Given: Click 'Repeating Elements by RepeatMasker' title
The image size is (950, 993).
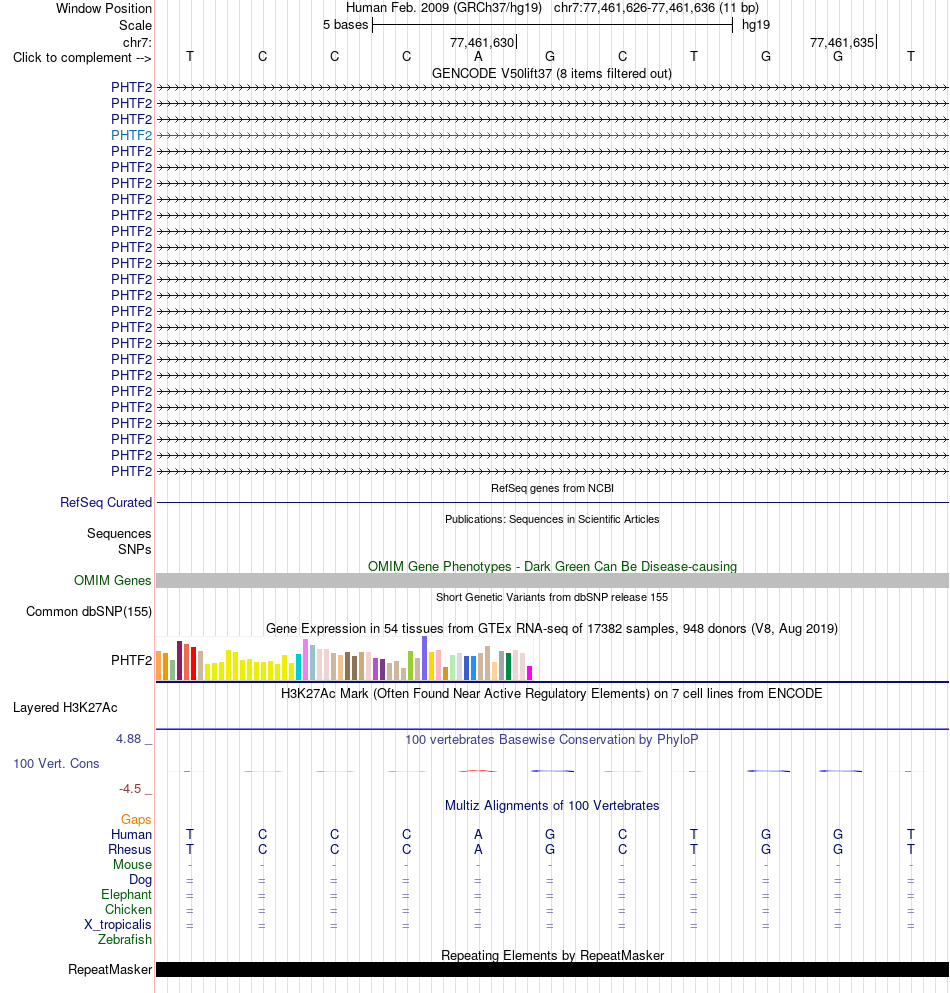Looking at the screenshot, I should 552,955.
